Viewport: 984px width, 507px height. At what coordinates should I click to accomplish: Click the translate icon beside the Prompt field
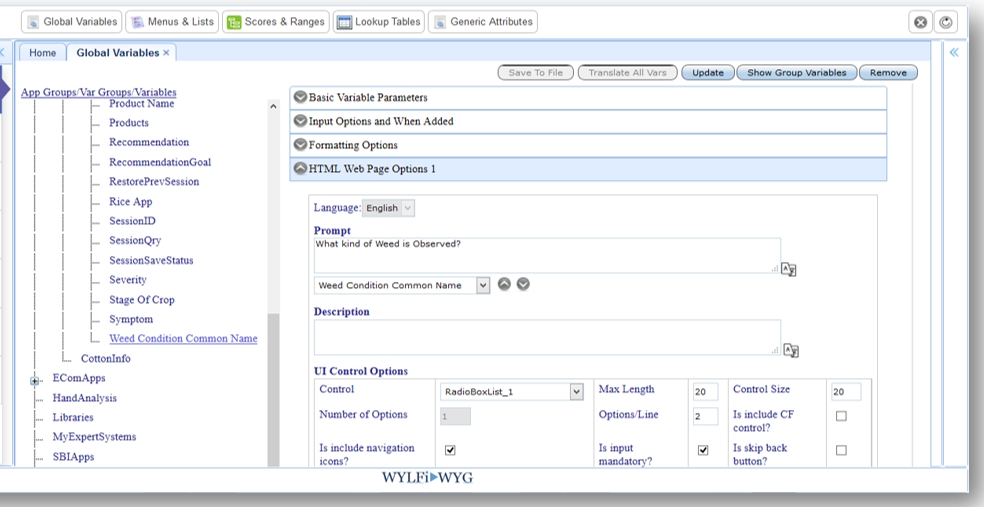click(790, 269)
